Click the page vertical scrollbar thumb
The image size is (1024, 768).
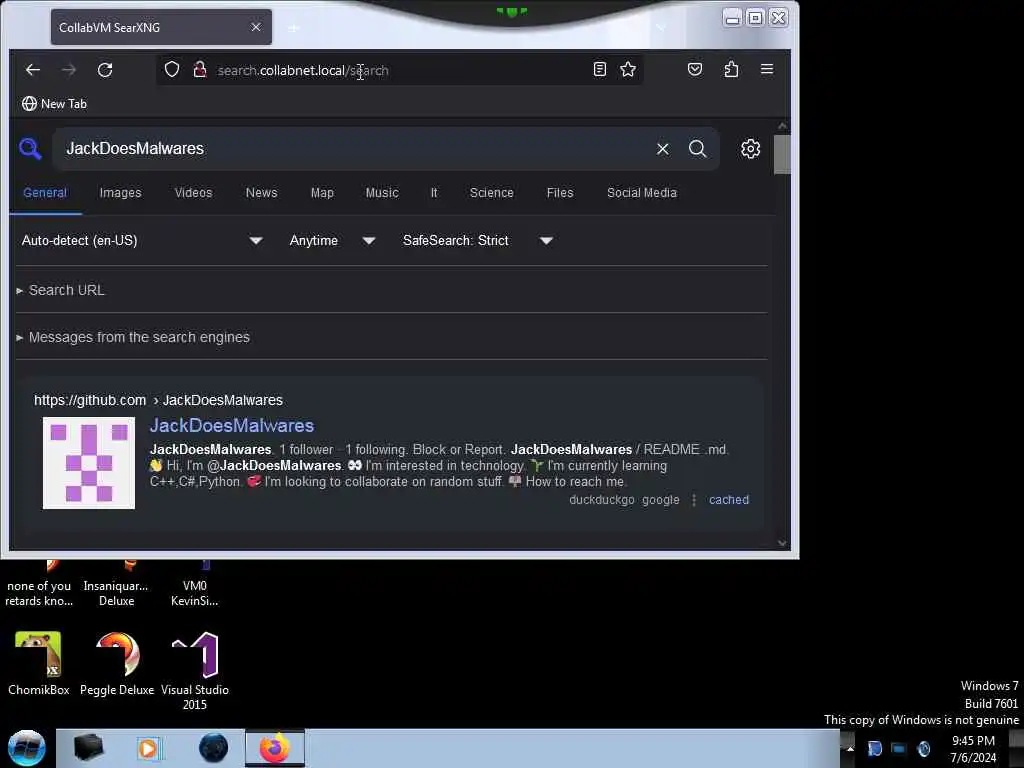(782, 155)
